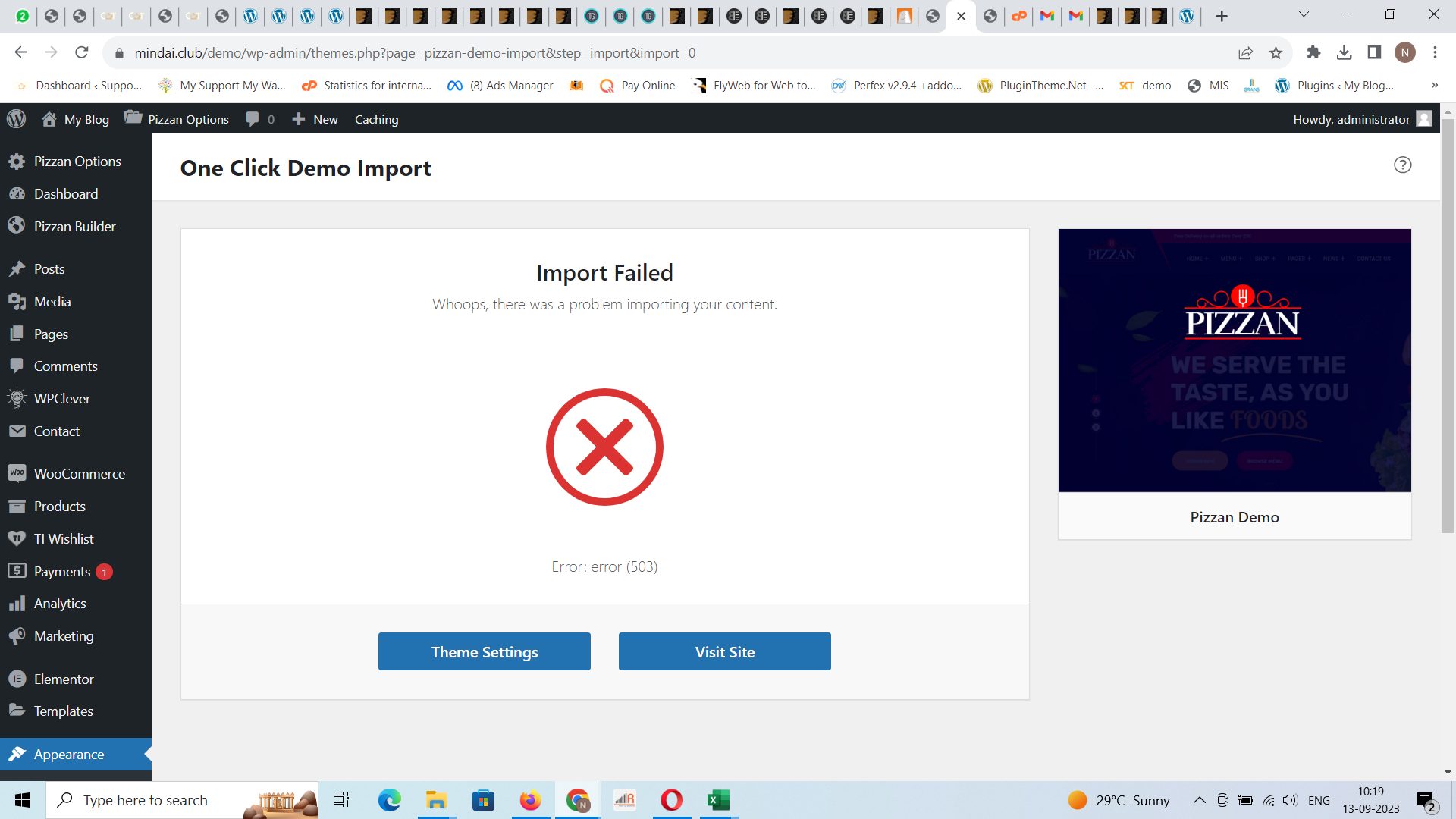This screenshot has height=819, width=1456.
Task: Open Posts in sidebar
Action: coord(76,269)
